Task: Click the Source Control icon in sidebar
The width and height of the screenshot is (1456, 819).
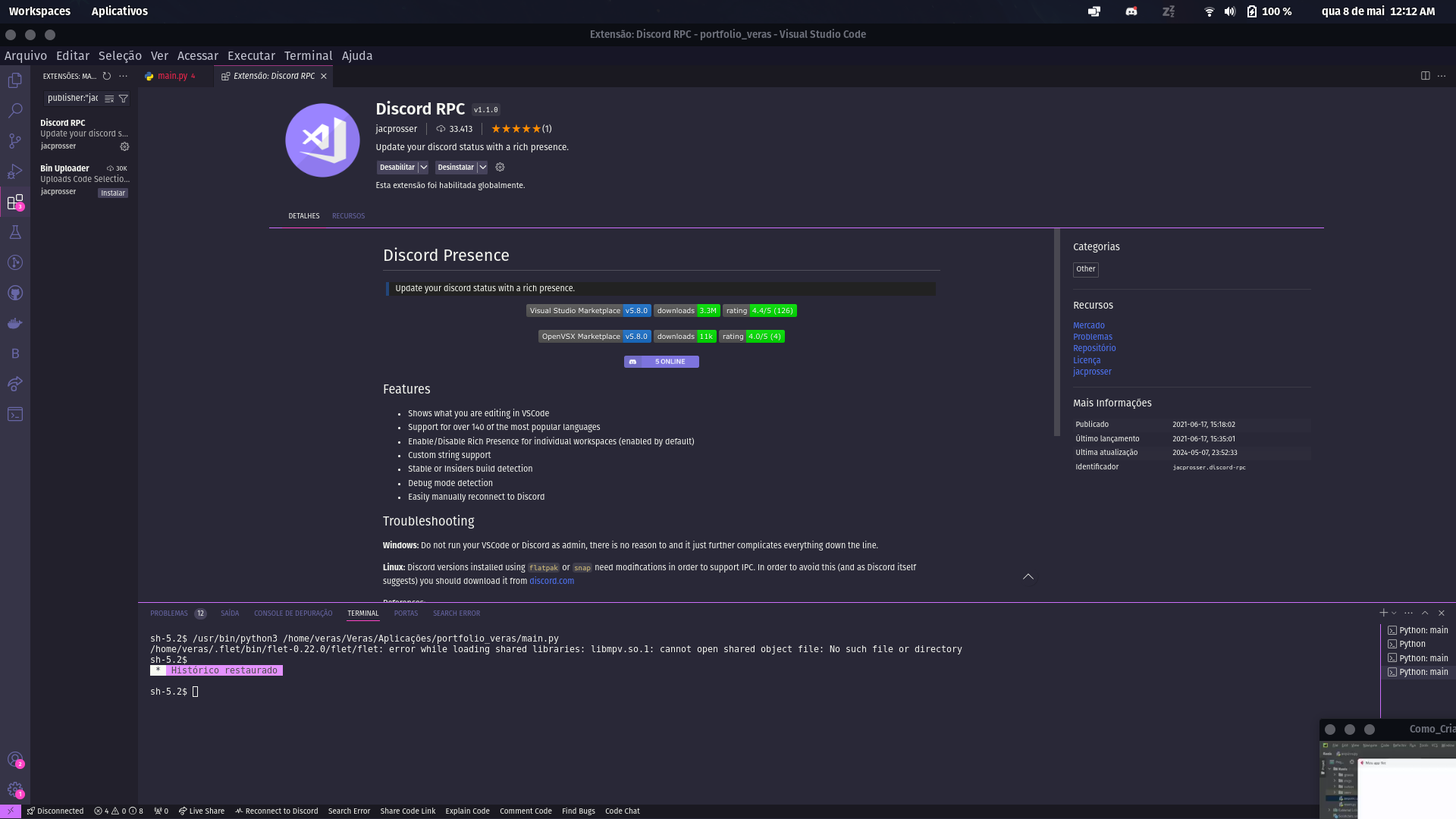Action: tap(15, 140)
